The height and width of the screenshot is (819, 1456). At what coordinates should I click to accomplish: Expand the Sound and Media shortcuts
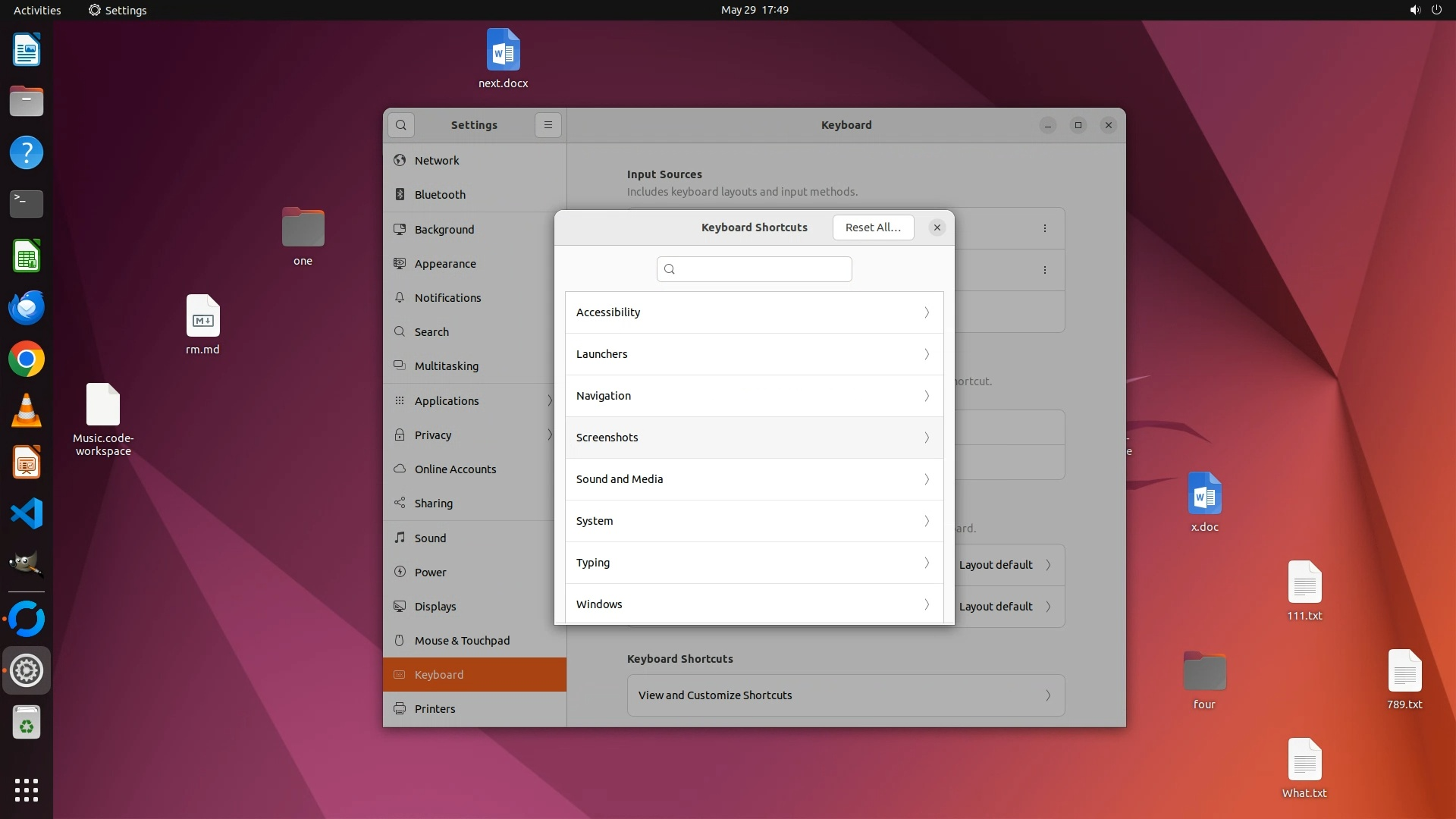(x=754, y=479)
